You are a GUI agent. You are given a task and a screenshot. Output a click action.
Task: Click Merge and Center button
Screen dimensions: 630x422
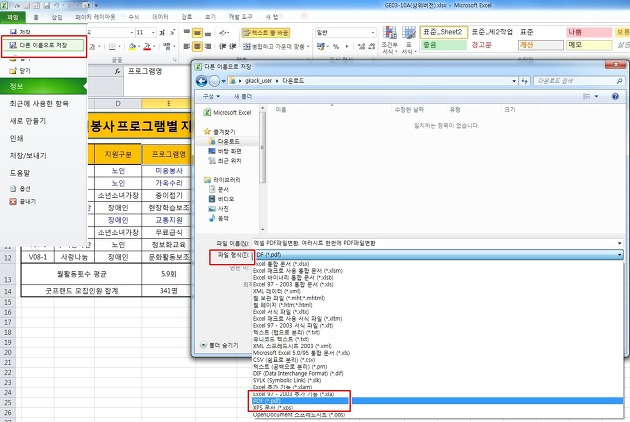pos(274,47)
